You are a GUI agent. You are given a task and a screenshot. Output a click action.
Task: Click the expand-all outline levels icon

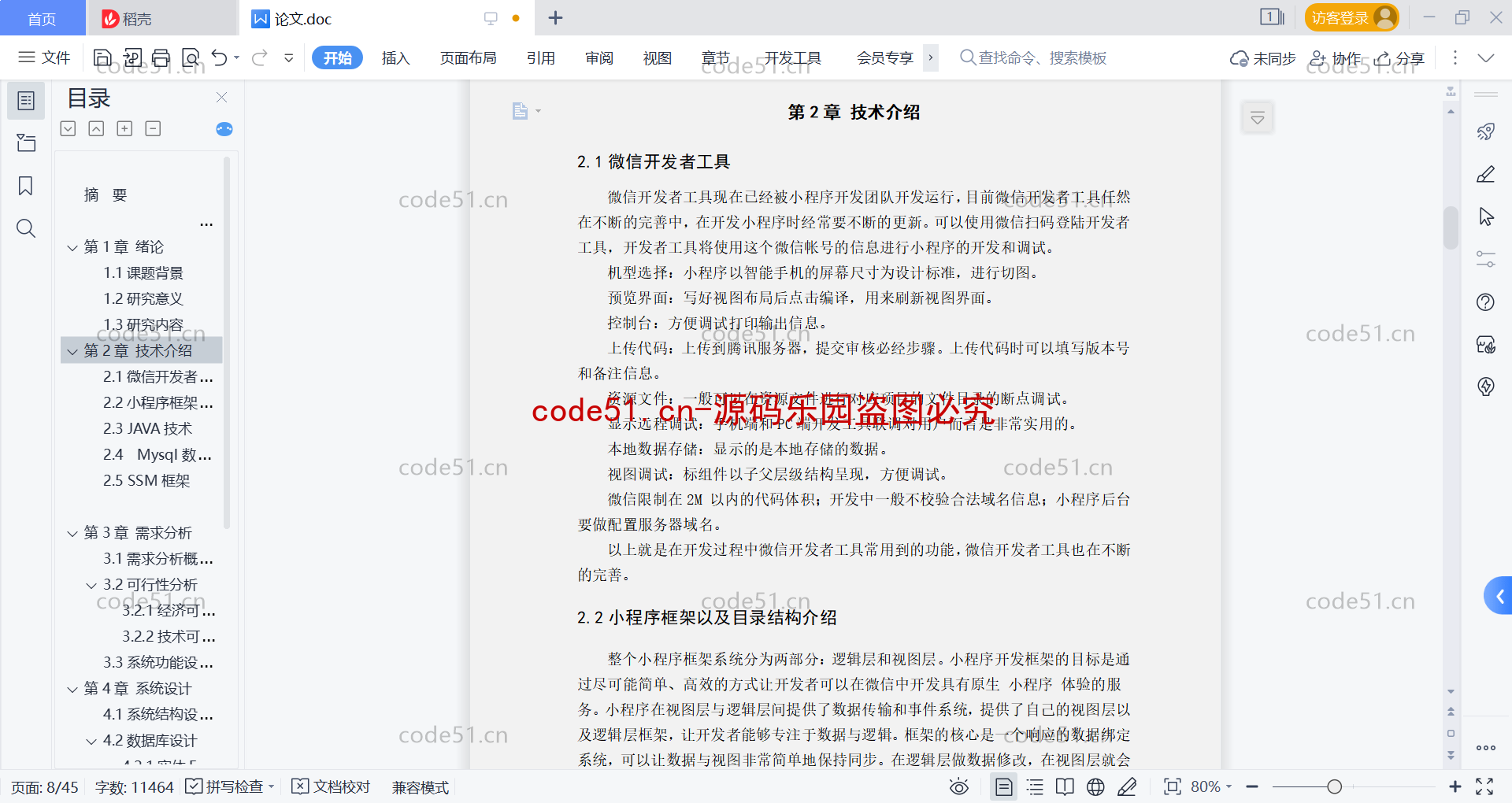pyautogui.click(x=69, y=128)
